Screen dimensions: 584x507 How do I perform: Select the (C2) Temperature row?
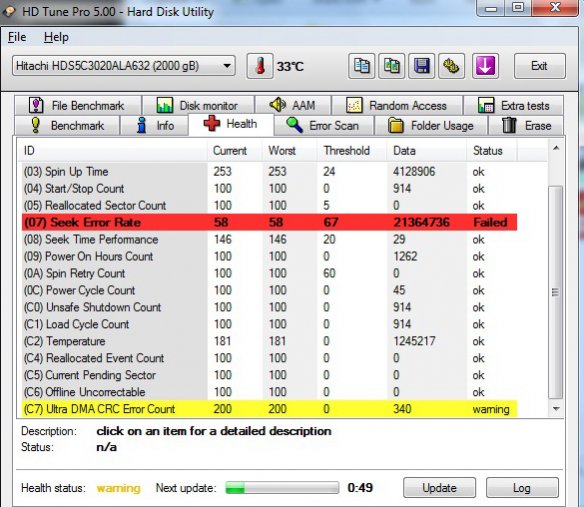pos(269,341)
